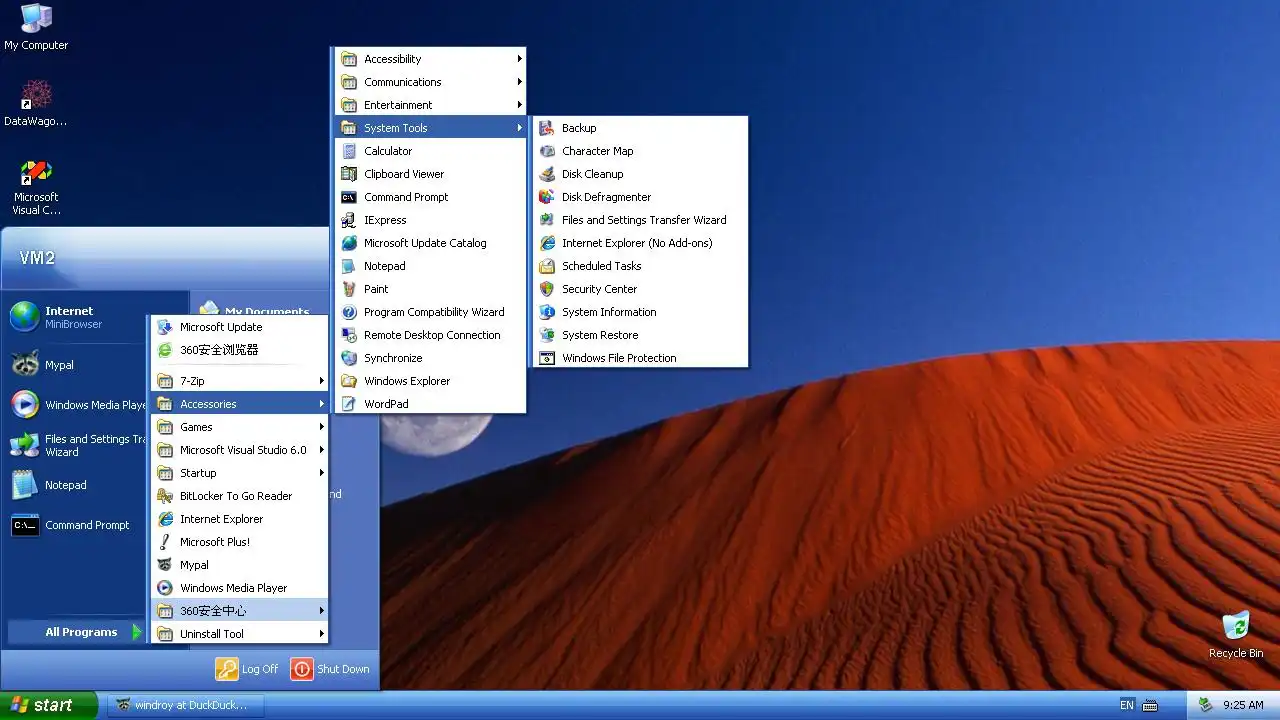Open the Internet MiniBrowser globe icon

[x=25, y=317]
